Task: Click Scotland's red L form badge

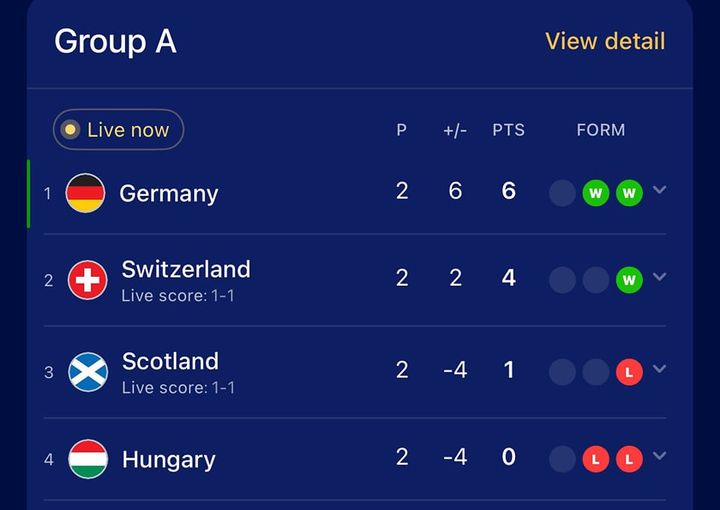Action: [629, 372]
